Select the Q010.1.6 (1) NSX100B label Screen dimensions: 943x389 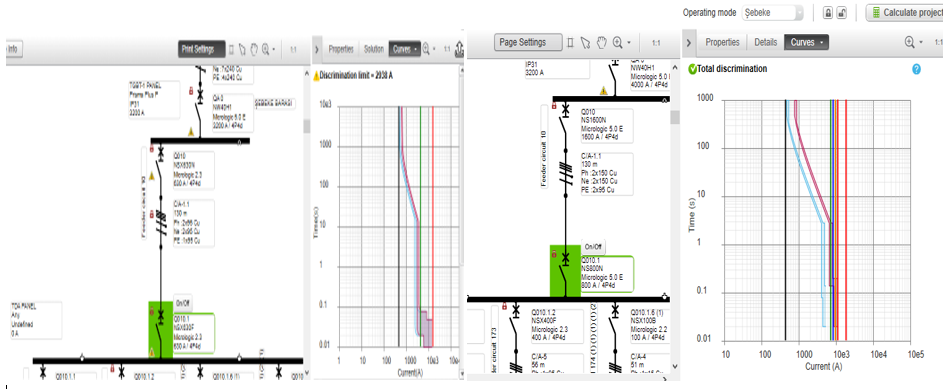pyautogui.click(x=650, y=326)
